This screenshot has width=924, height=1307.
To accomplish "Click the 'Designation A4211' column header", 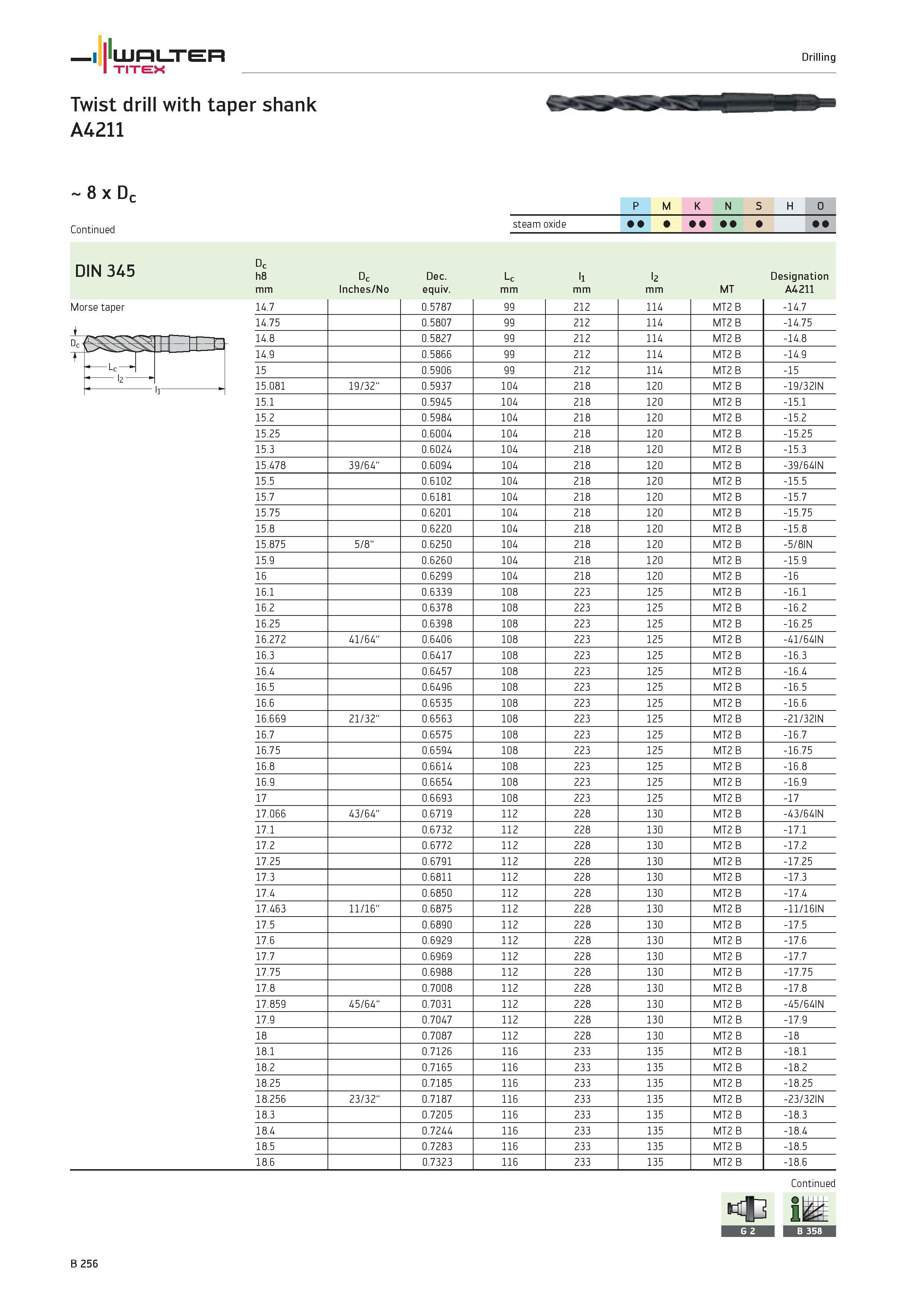I will (x=799, y=282).
